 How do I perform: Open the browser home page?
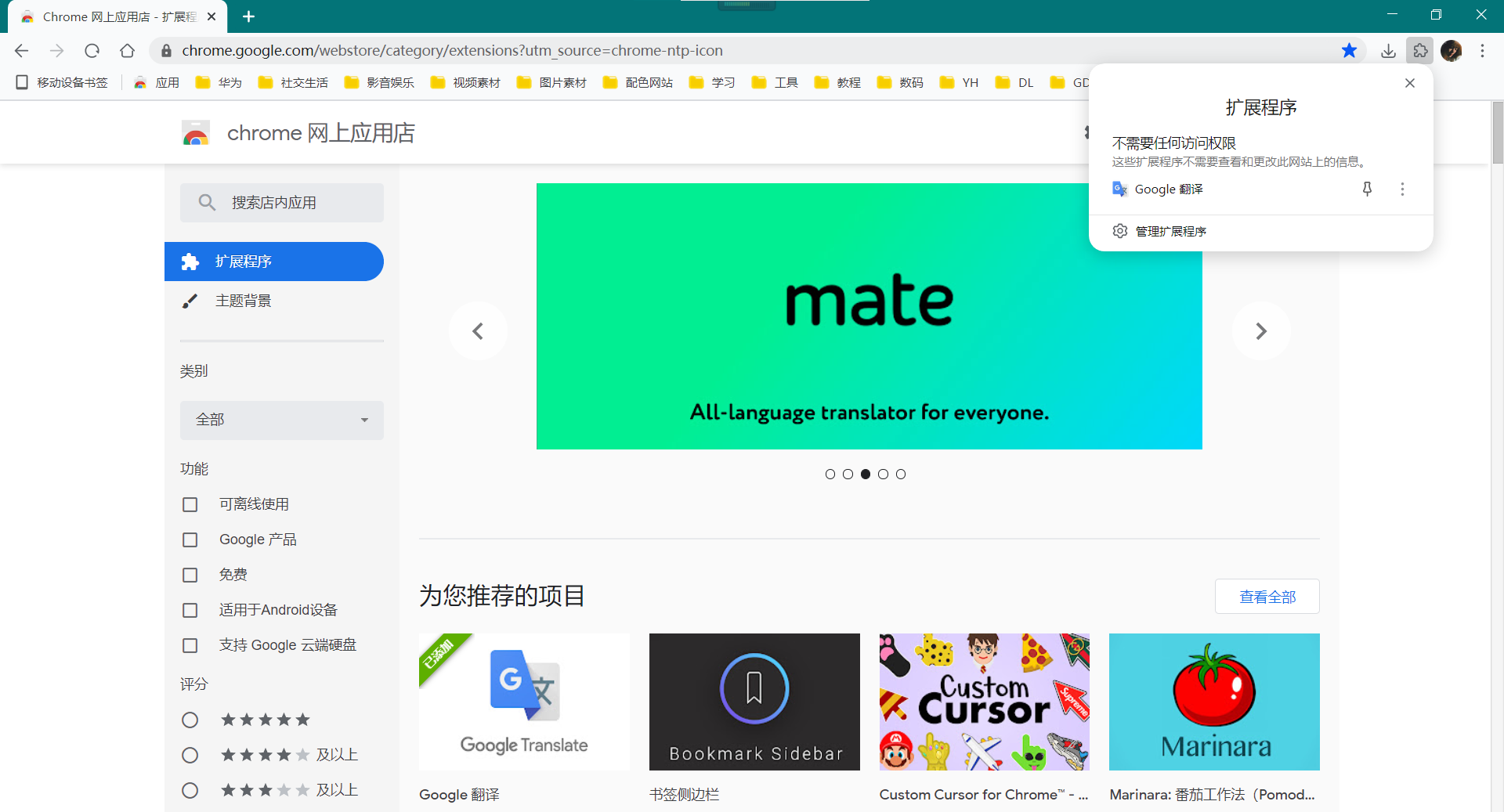[127, 51]
